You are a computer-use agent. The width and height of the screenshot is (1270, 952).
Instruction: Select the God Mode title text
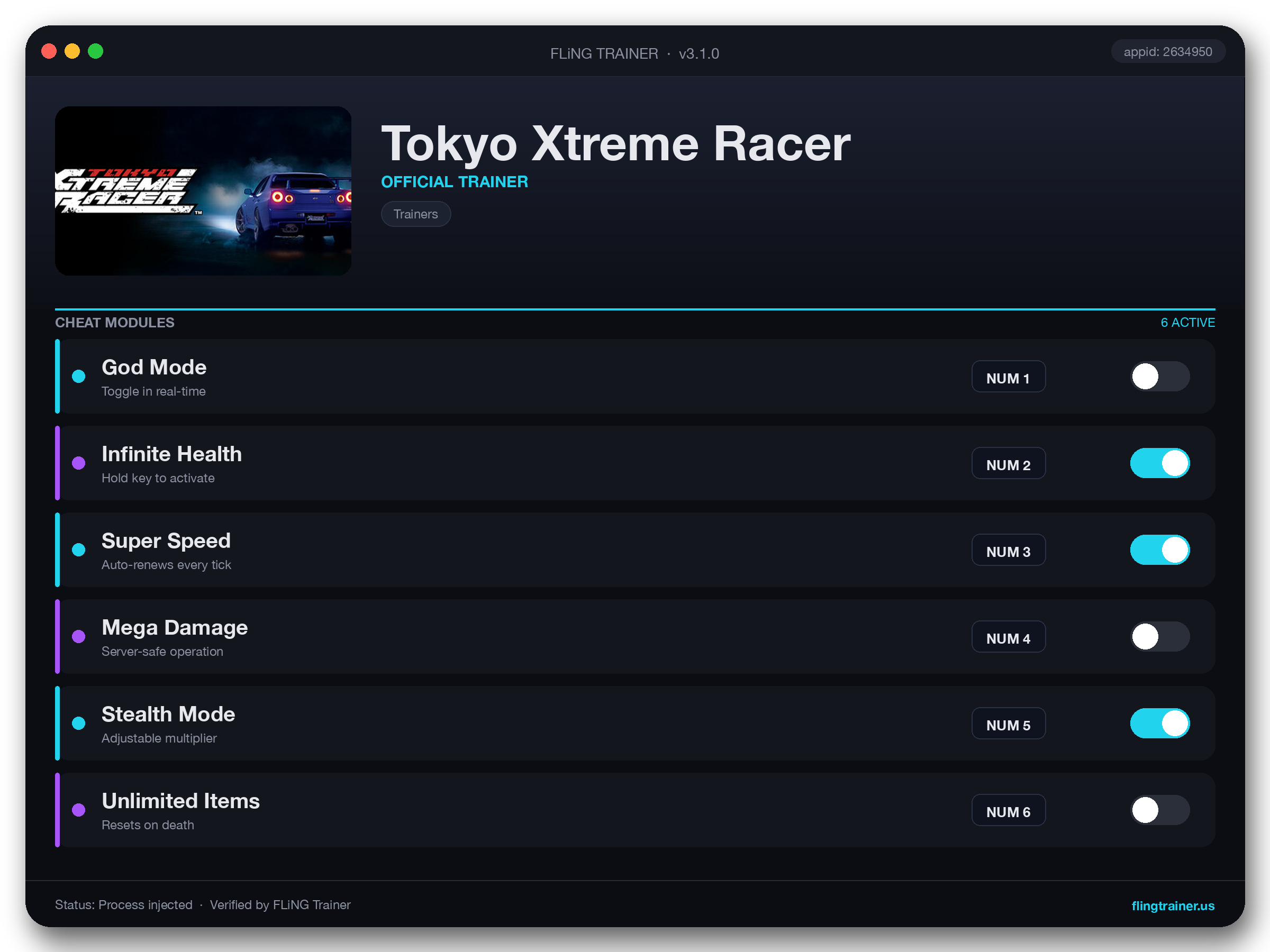tap(154, 367)
